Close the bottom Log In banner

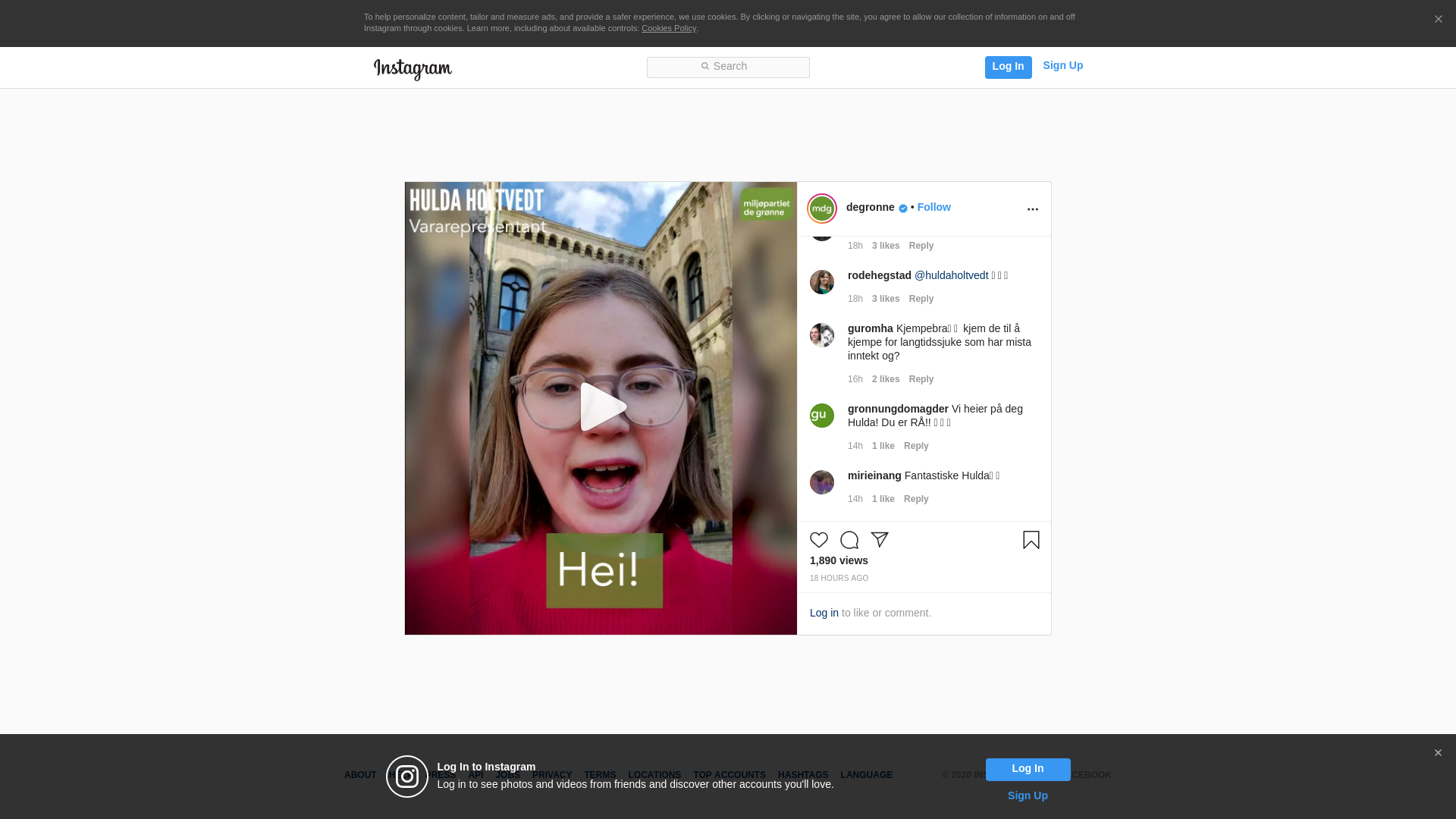(1438, 753)
